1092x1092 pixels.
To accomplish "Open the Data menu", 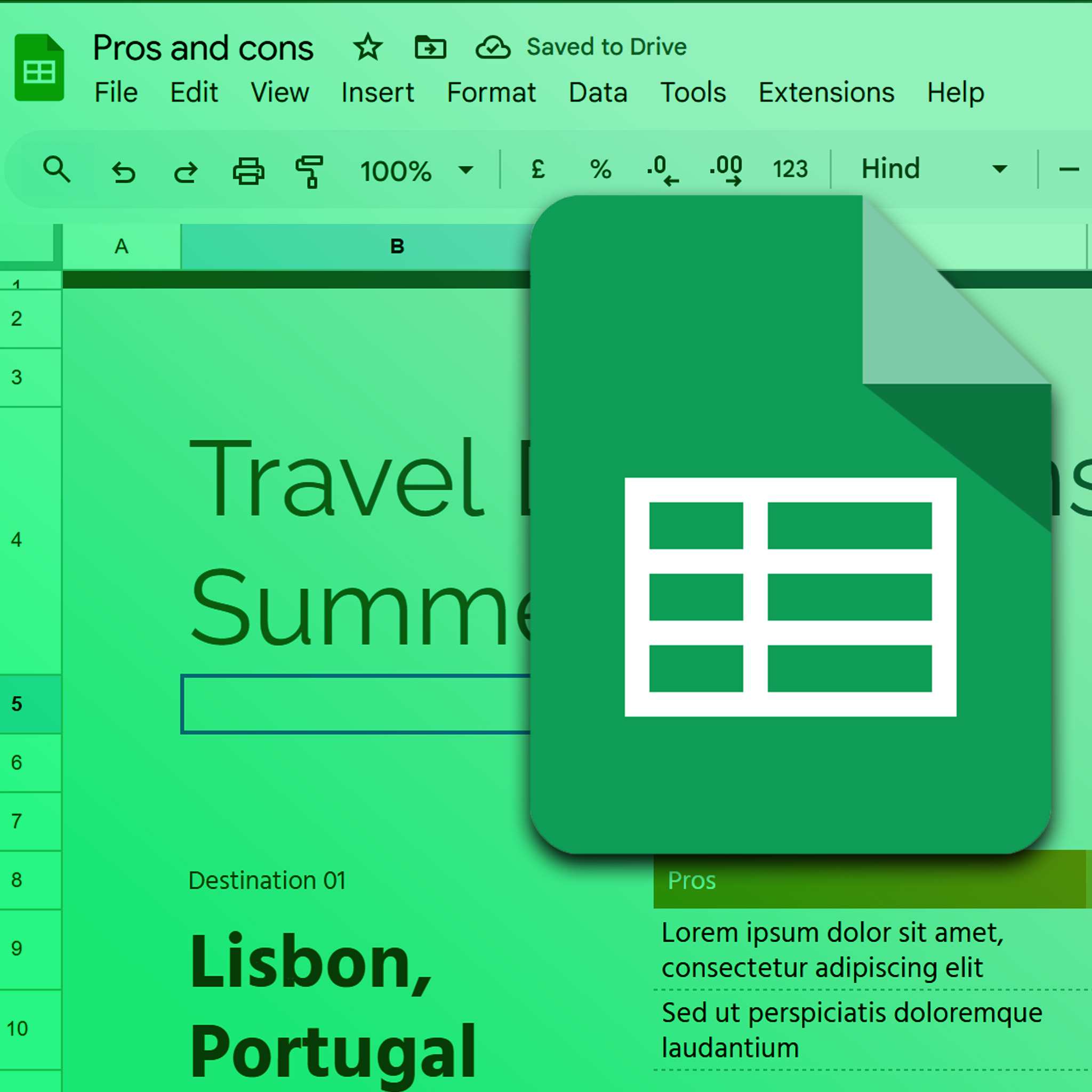I will pos(598,92).
